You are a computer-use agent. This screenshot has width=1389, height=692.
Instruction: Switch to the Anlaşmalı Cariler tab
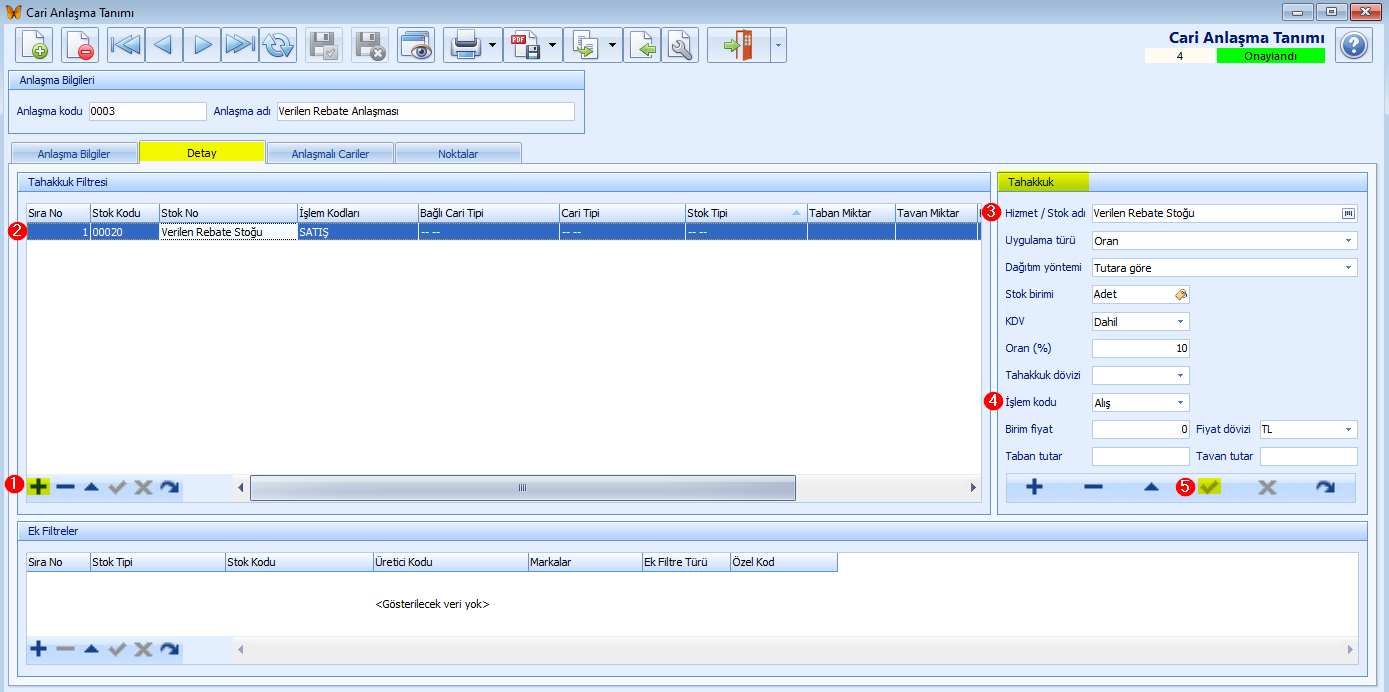(330, 154)
